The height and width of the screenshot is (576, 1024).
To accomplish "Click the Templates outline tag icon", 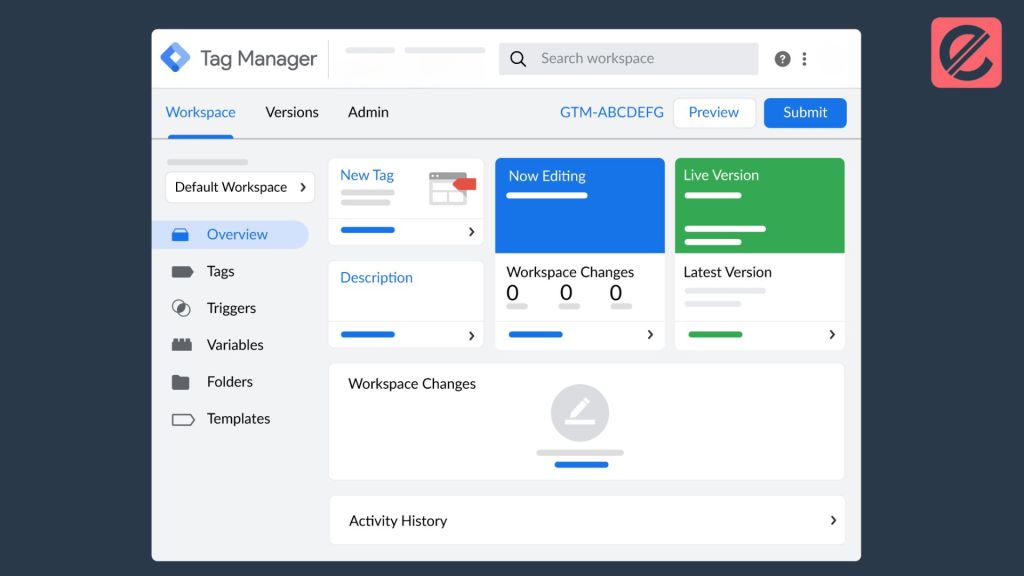I will pyautogui.click(x=183, y=419).
